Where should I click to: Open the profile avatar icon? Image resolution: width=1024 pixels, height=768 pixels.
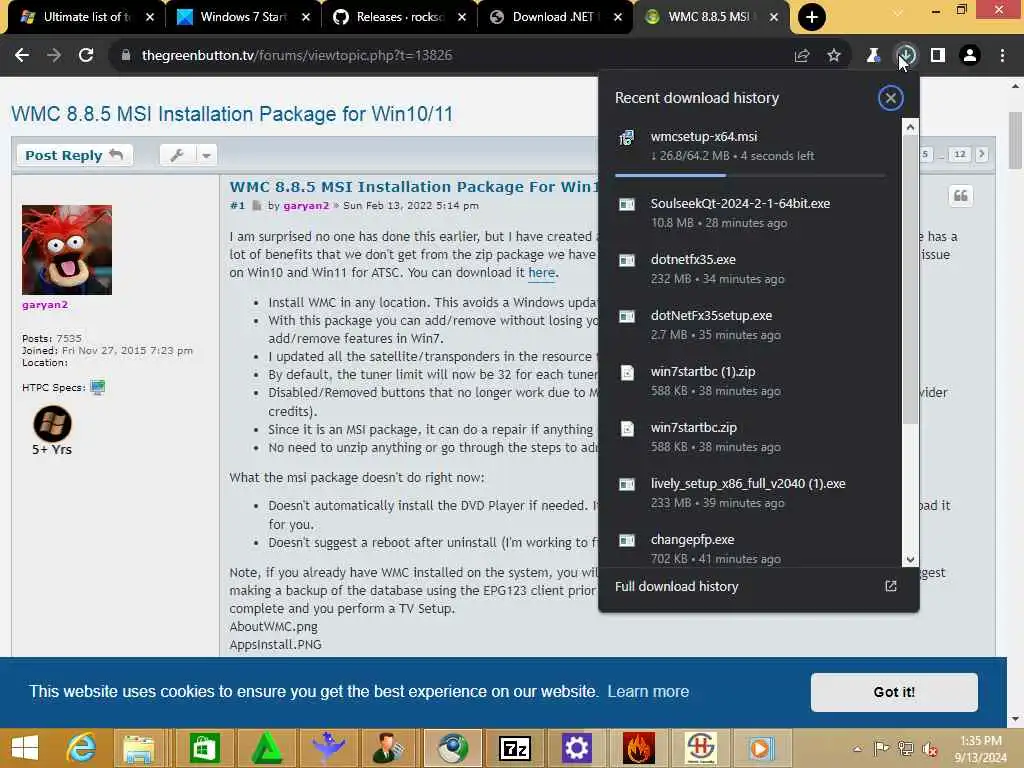[970, 56]
